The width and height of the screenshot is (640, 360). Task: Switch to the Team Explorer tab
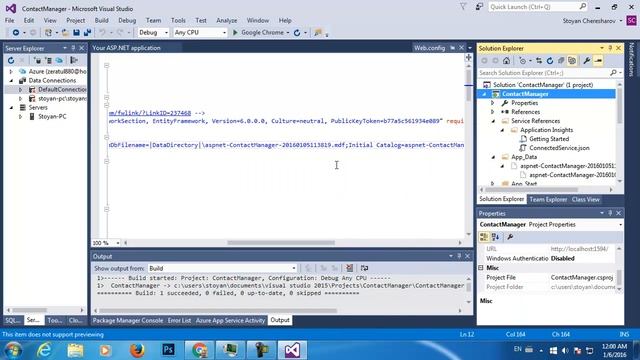[548, 200]
